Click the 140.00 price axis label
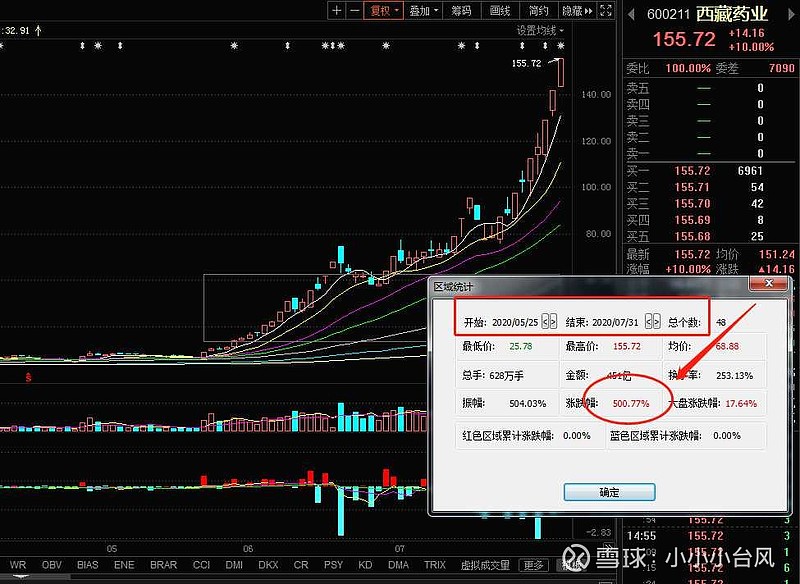The width and height of the screenshot is (800, 584). pyautogui.click(x=596, y=94)
